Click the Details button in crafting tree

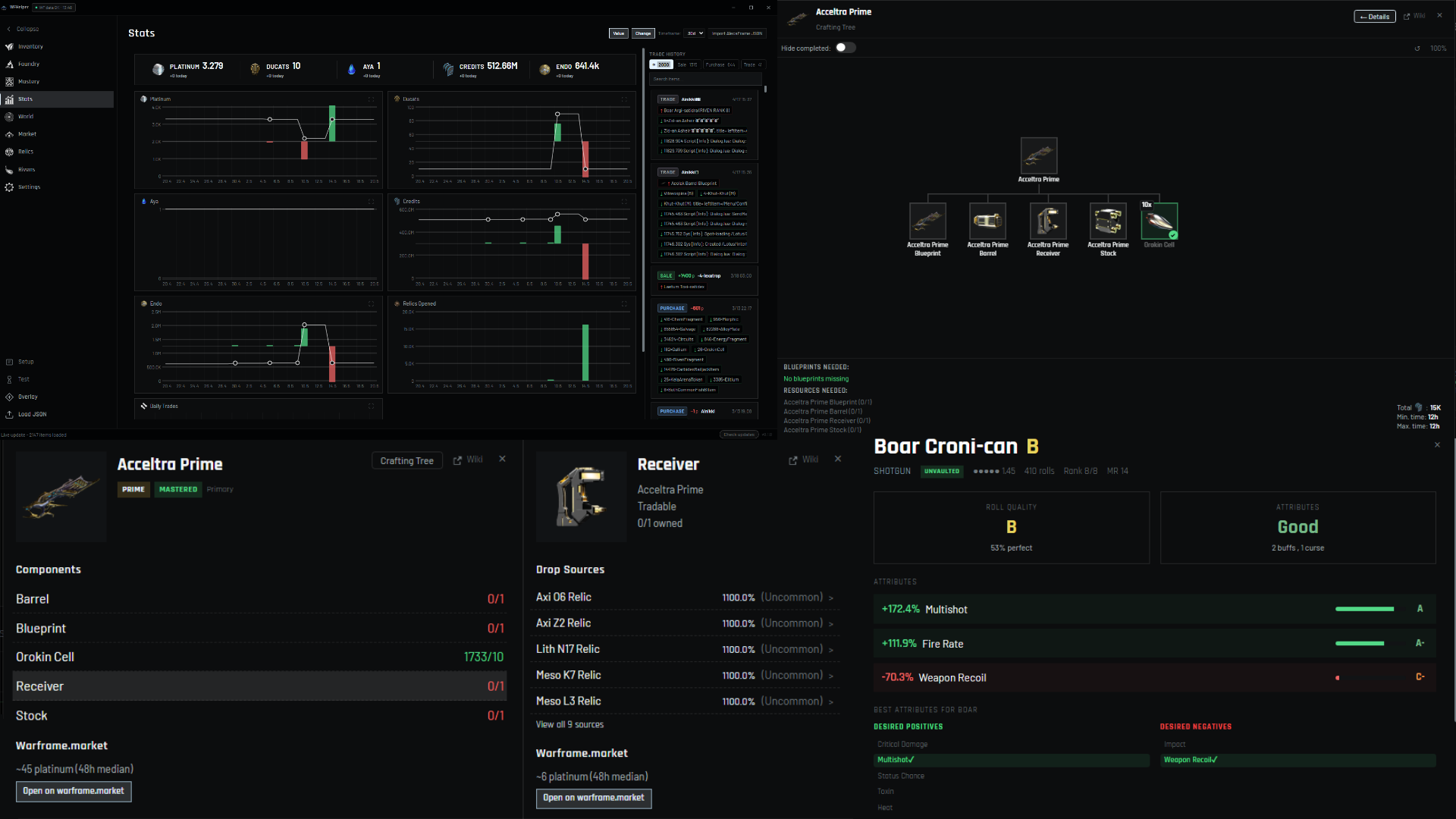click(x=1375, y=17)
